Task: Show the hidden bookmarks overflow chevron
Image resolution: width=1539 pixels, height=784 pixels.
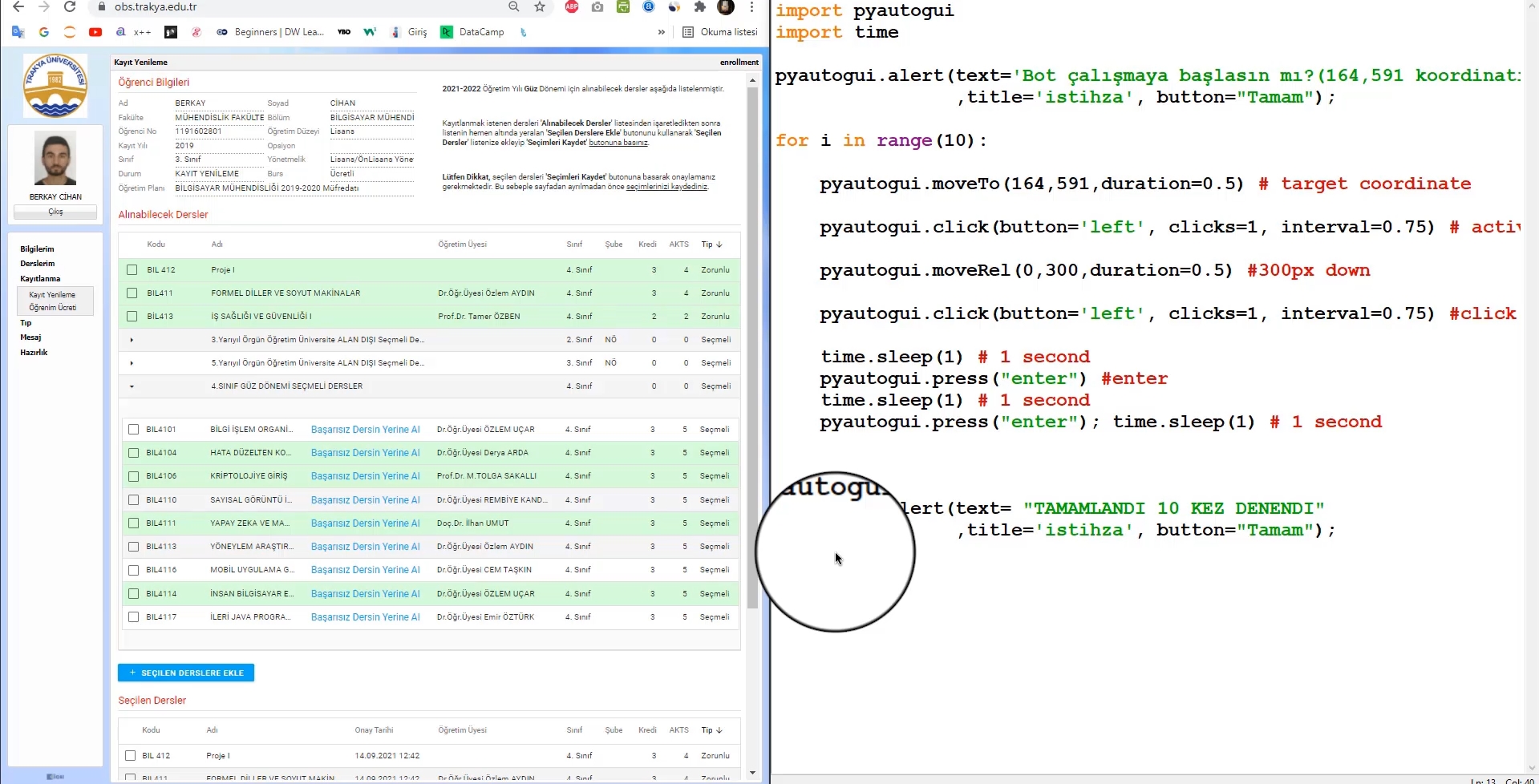Action: pyautogui.click(x=661, y=32)
